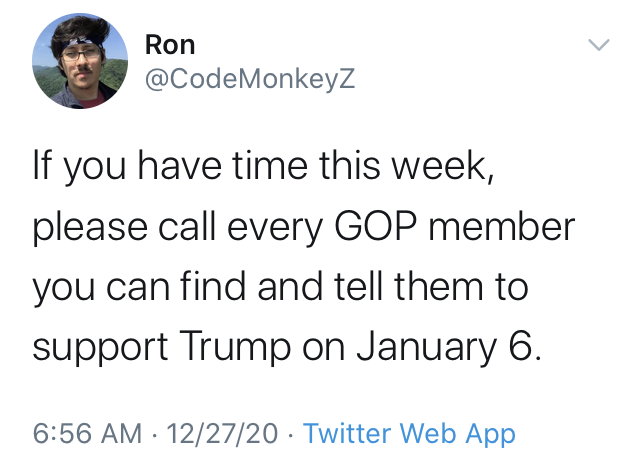
Task: Click the line "If you have time this week,"
Action: coord(264,166)
